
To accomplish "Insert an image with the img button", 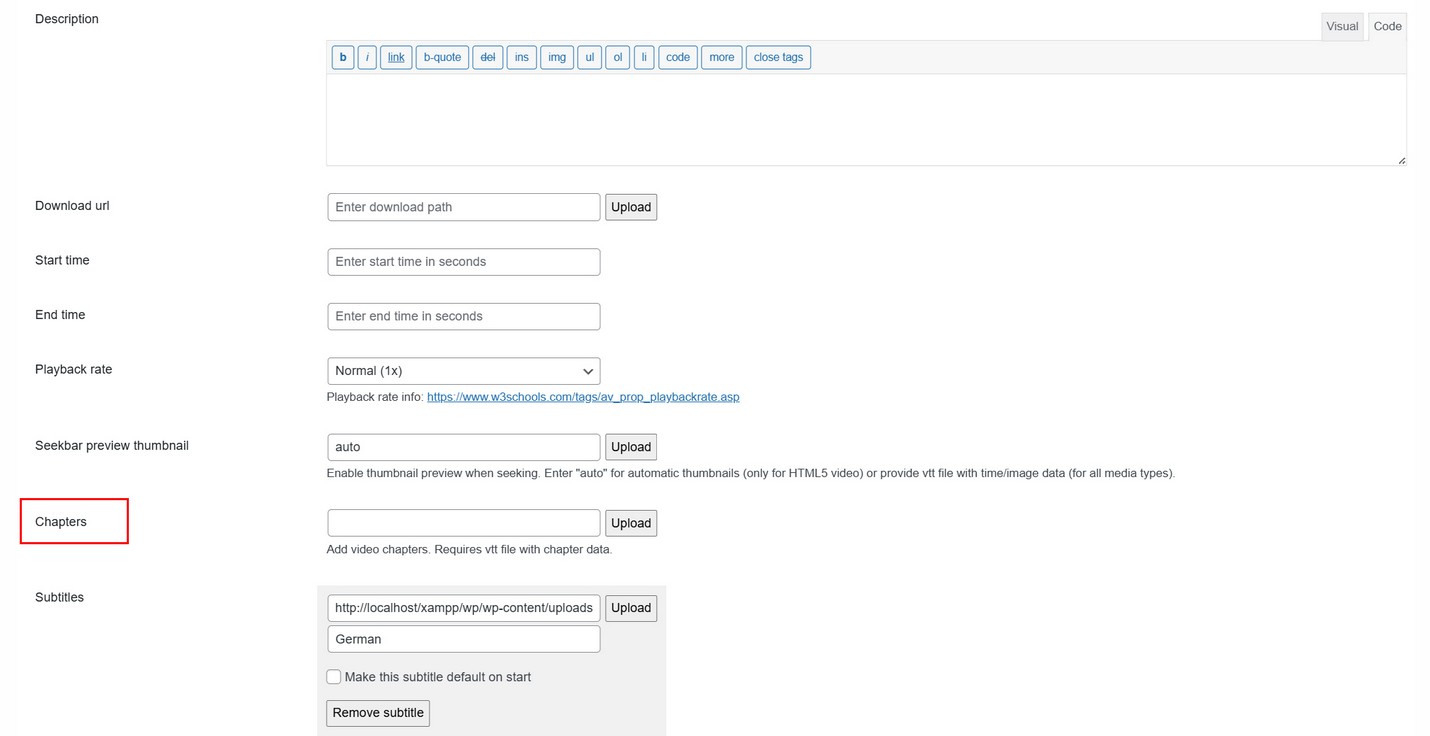I will [x=557, y=57].
